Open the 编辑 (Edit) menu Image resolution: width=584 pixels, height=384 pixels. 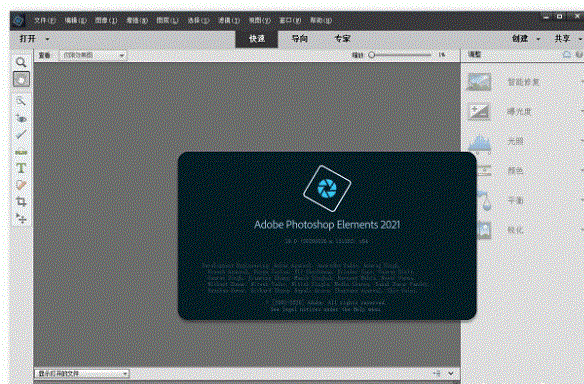point(76,20)
